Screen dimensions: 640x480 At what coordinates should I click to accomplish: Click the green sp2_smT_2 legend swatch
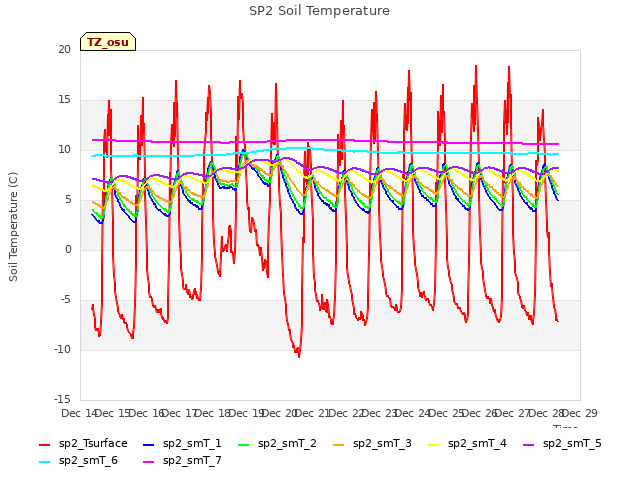244,444
